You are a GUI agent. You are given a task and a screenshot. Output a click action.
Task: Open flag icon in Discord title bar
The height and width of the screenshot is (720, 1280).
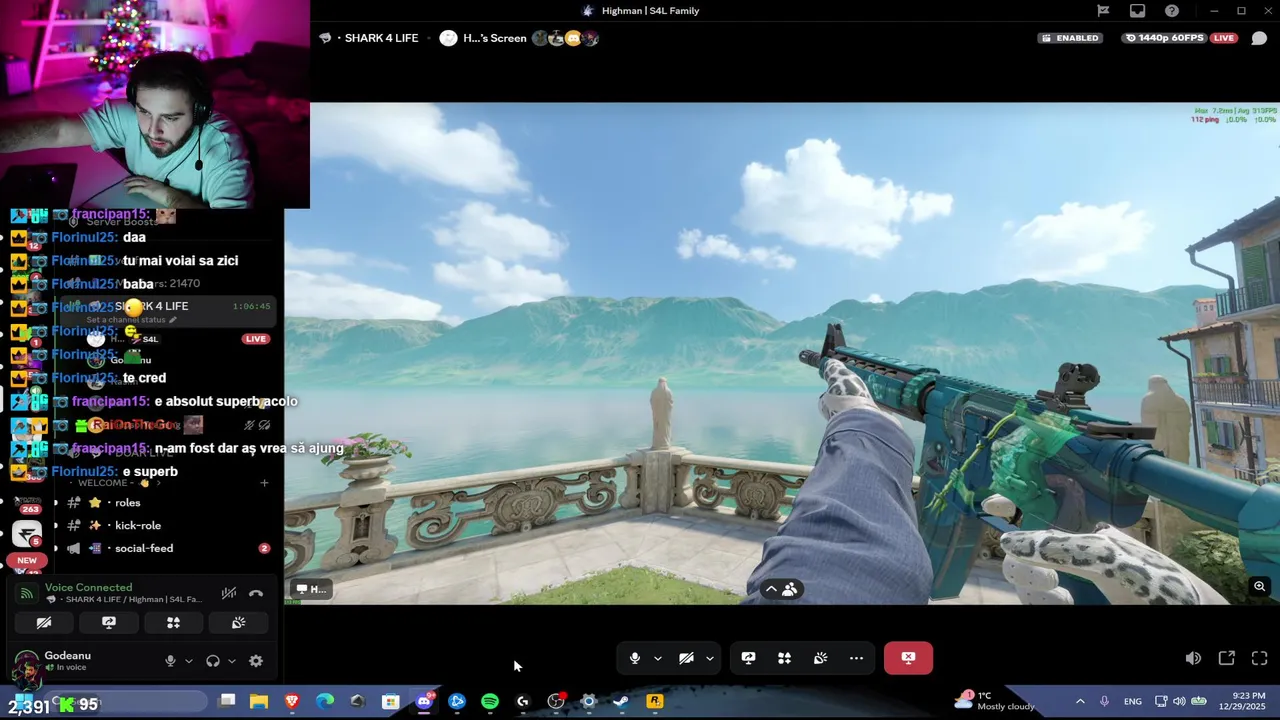coord(1103,11)
